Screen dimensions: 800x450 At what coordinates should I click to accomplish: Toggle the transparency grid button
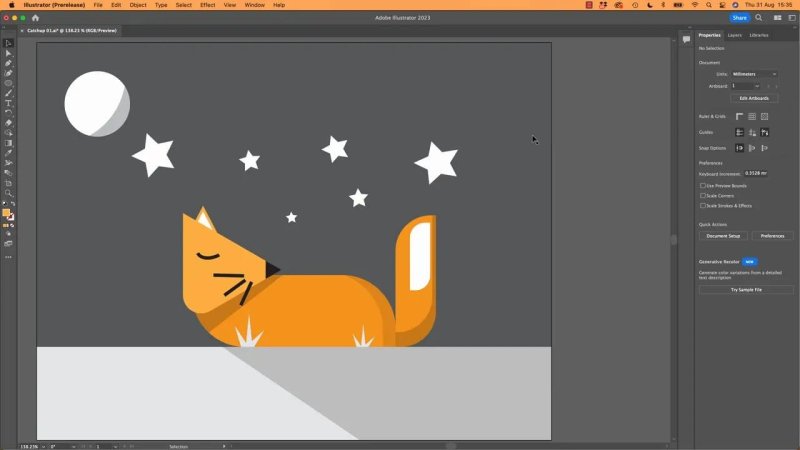(x=764, y=116)
